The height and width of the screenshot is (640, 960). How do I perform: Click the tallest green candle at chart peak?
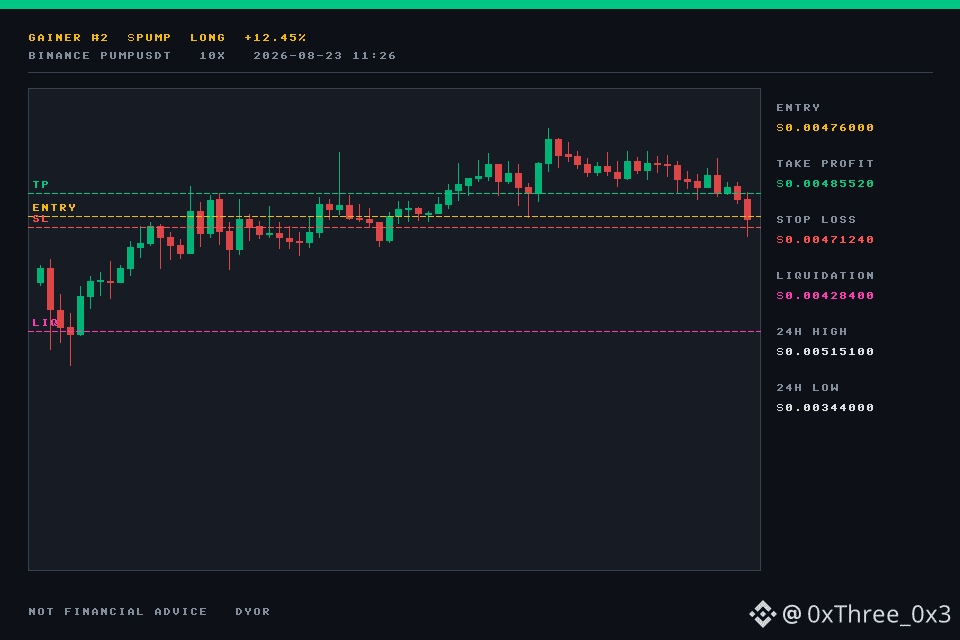pyautogui.click(x=548, y=151)
